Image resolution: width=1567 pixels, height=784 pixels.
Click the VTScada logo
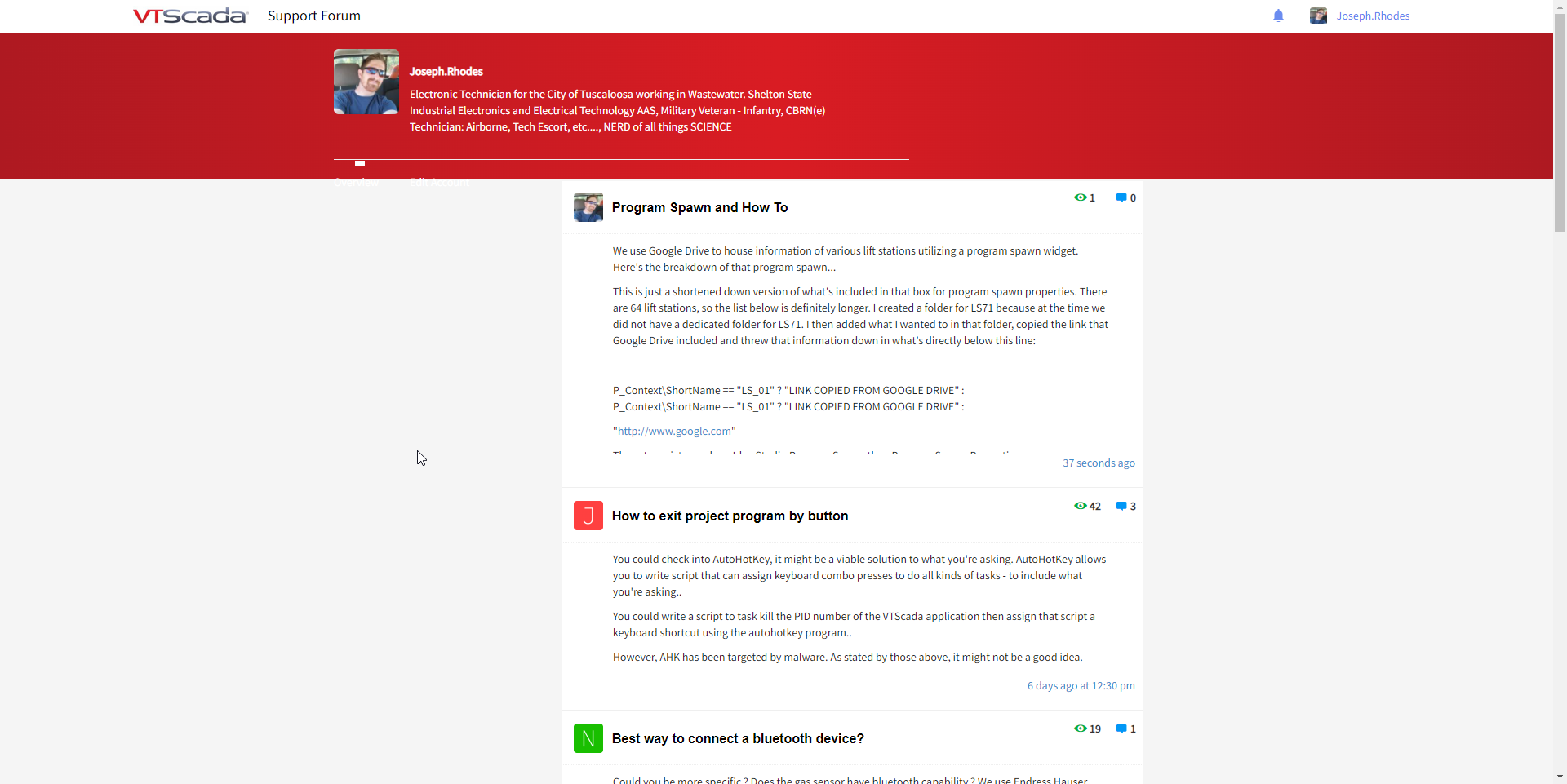(x=189, y=16)
